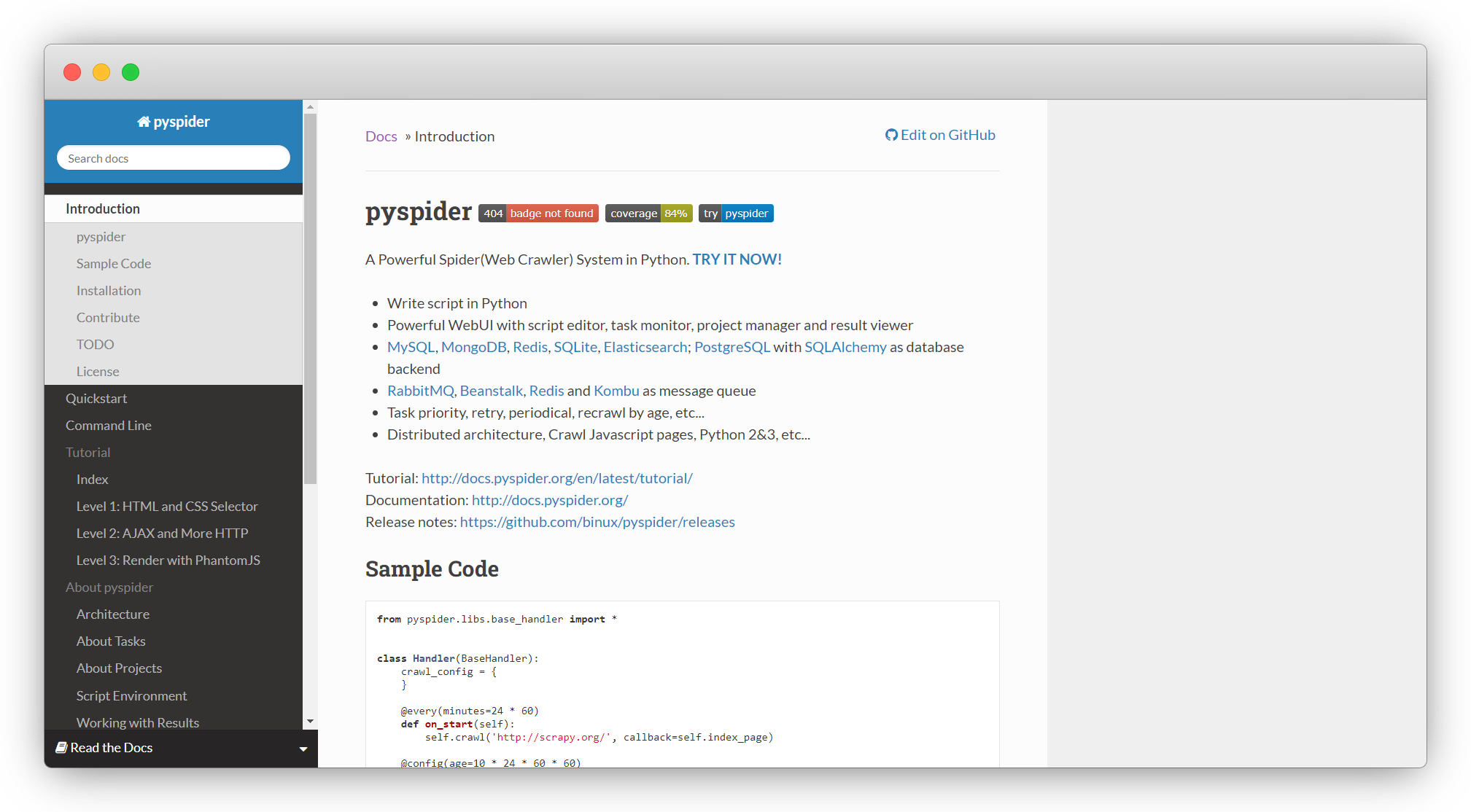The image size is (1471, 812).
Task: Open tutorial Index page in sidebar
Action: click(x=174, y=480)
